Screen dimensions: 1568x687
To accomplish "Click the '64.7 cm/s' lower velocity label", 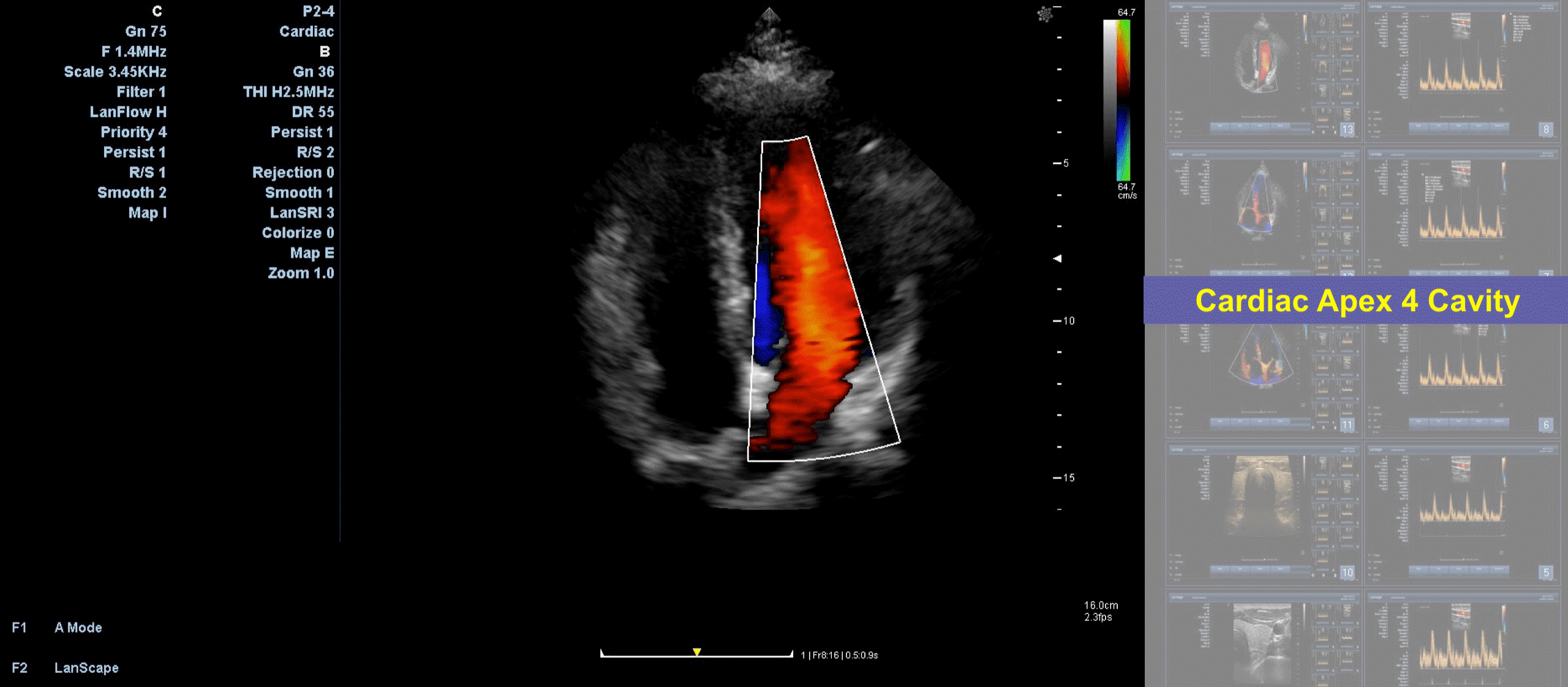I will point(1127,191).
